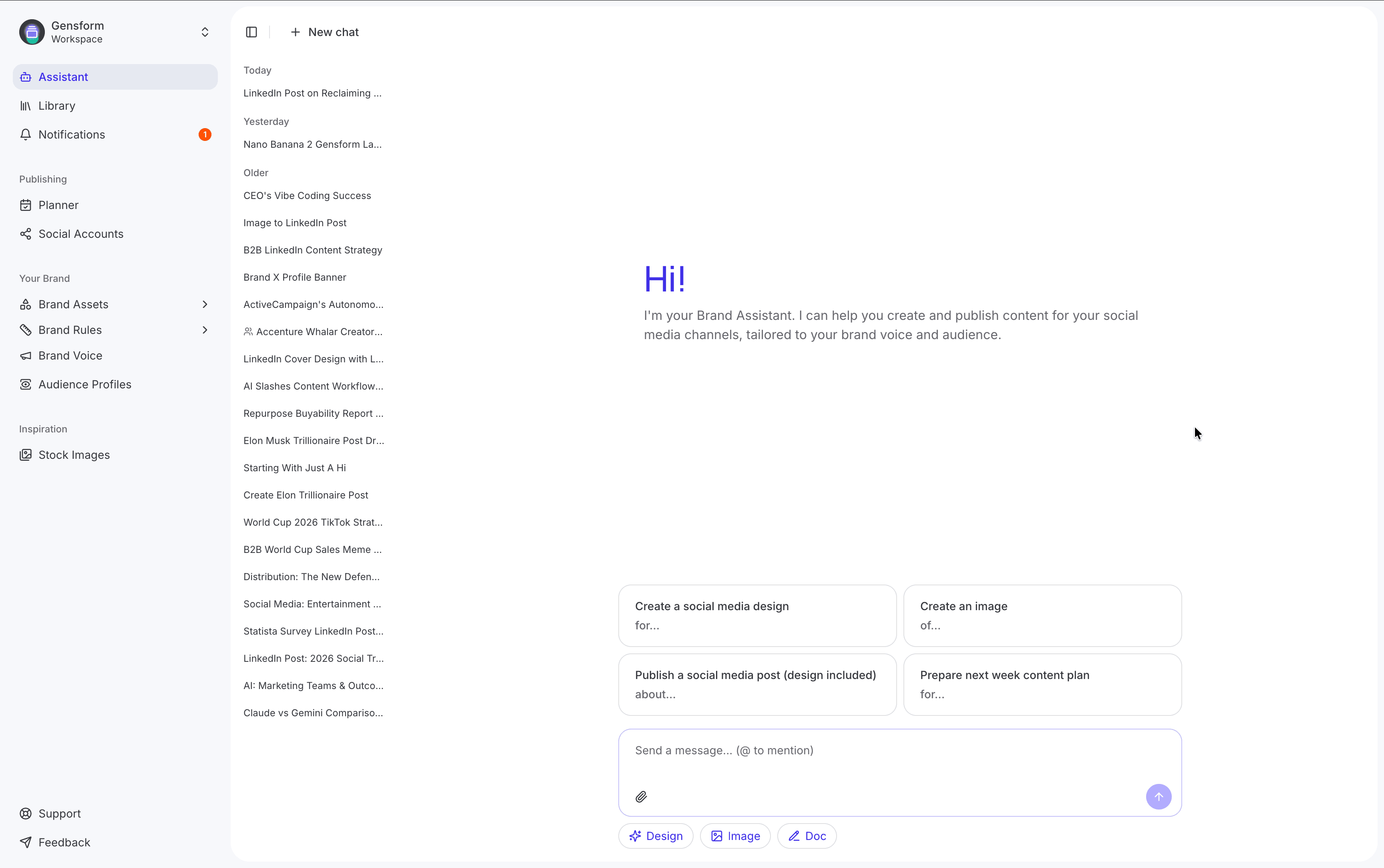The width and height of the screenshot is (1384, 868).
Task: Choose Create an image suggestion card
Action: 1042,616
